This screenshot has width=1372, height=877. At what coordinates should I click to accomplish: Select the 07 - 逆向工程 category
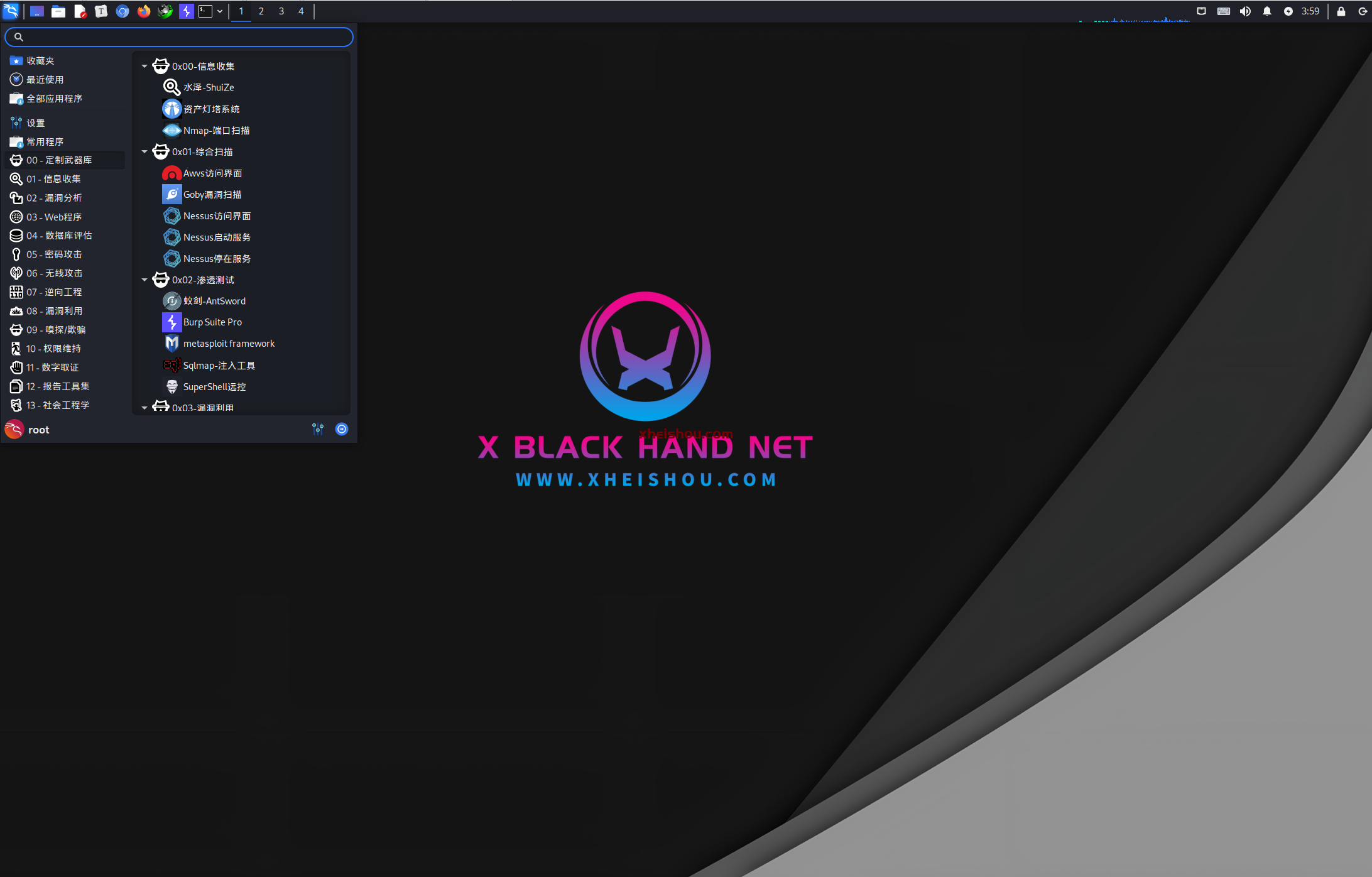[65, 292]
